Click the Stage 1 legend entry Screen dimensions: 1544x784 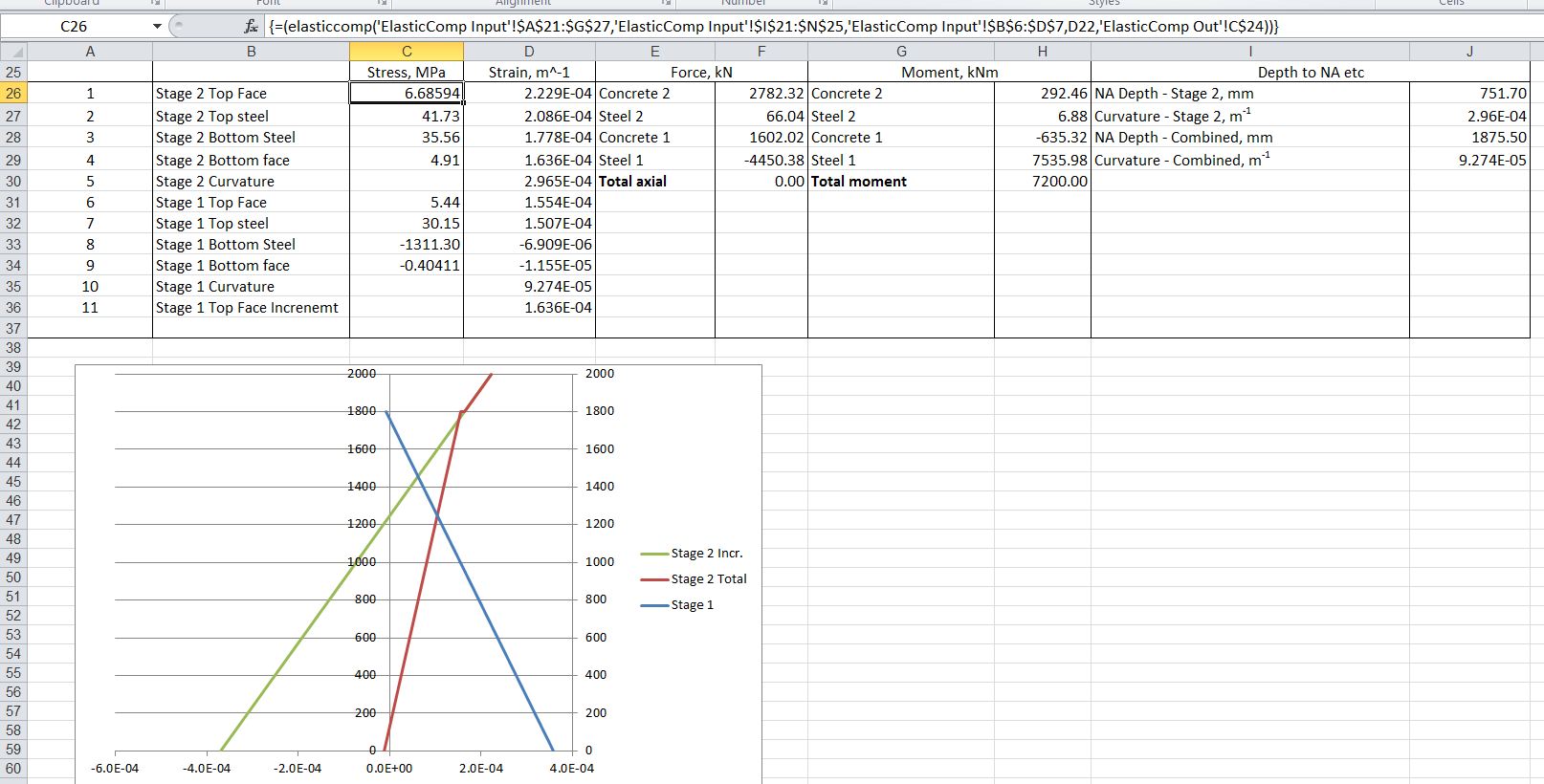692,605
